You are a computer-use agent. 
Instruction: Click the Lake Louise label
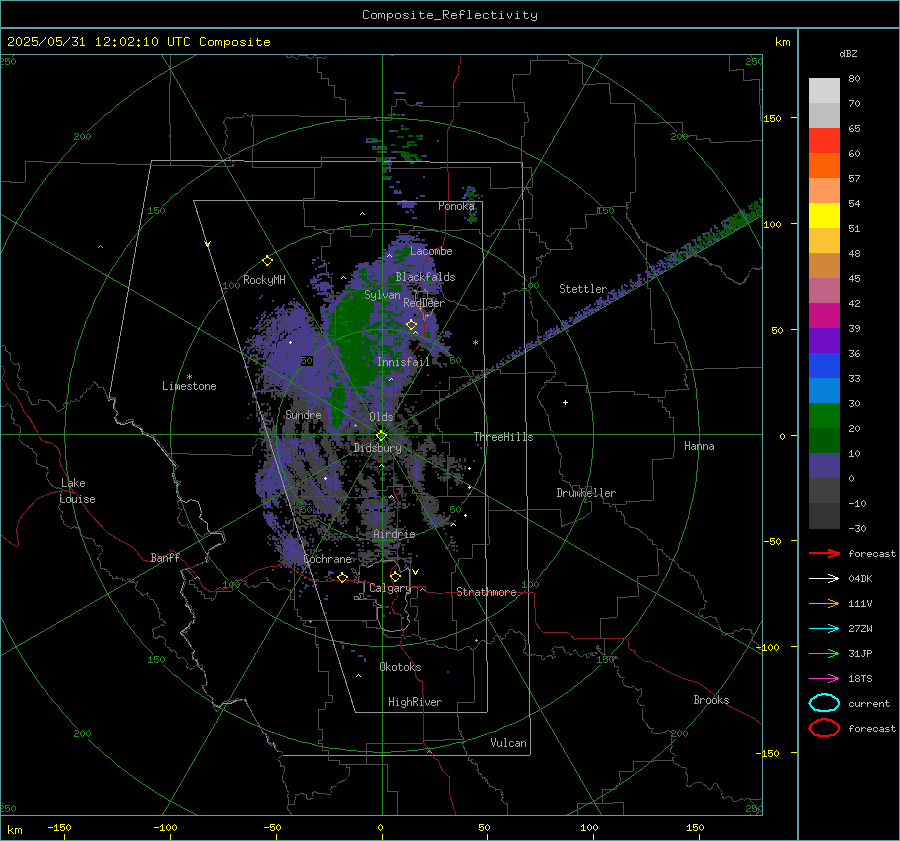[77, 491]
